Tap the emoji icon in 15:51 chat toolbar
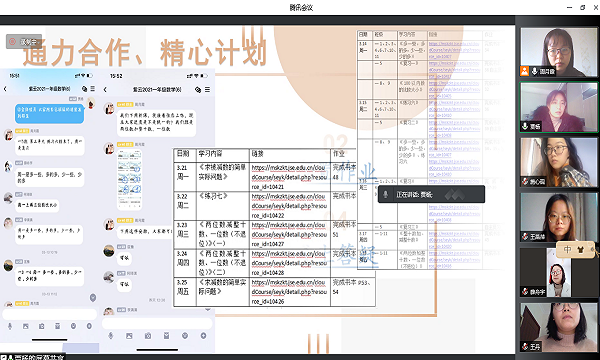Screen dimensions: 600x360 pos(73,326)
